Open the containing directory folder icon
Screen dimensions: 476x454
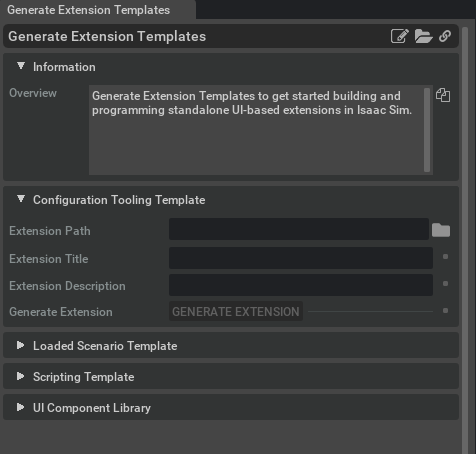pyautogui.click(x=423, y=36)
